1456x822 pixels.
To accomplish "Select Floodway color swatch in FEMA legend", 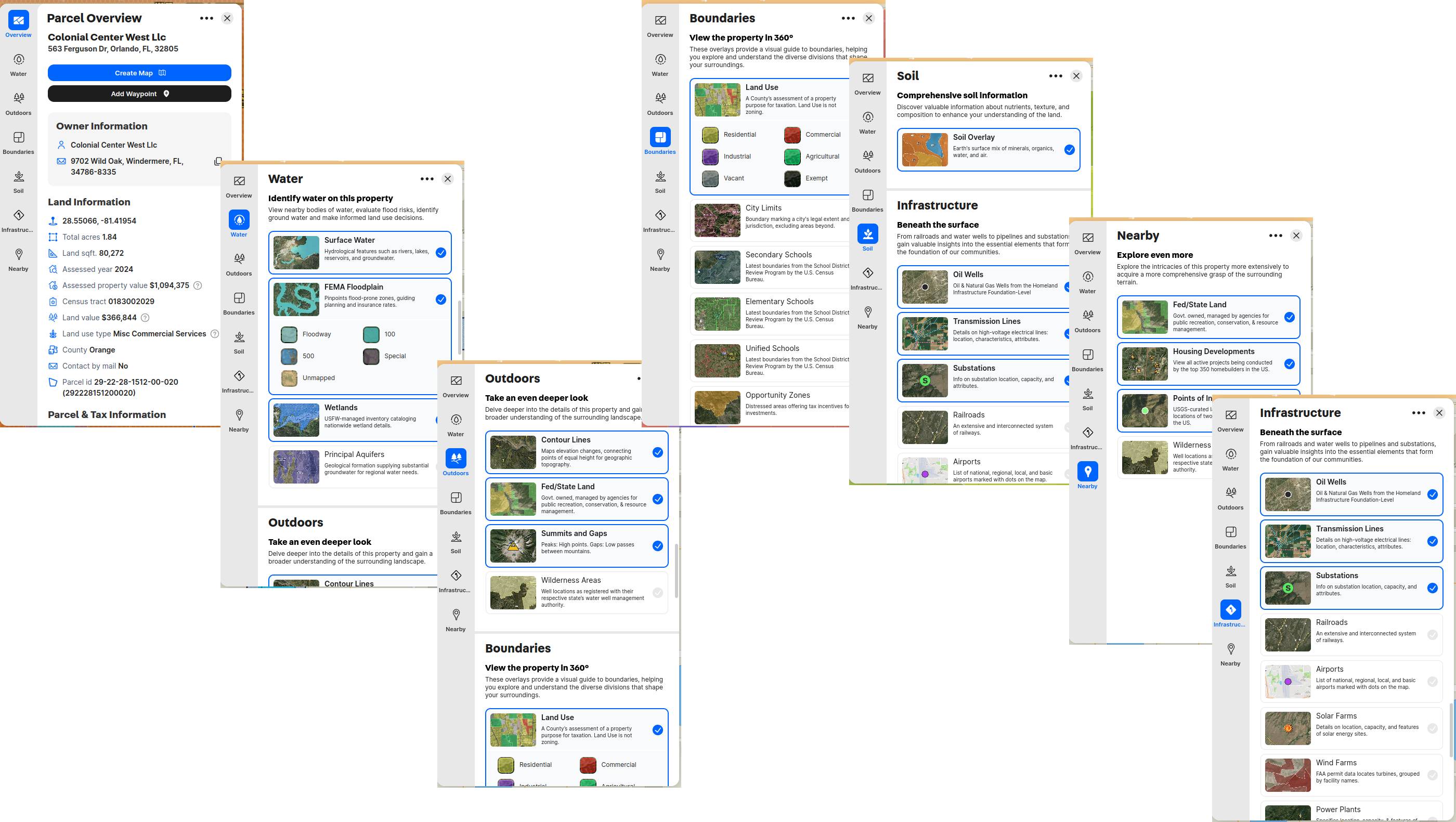I will pyautogui.click(x=289, y=334).
